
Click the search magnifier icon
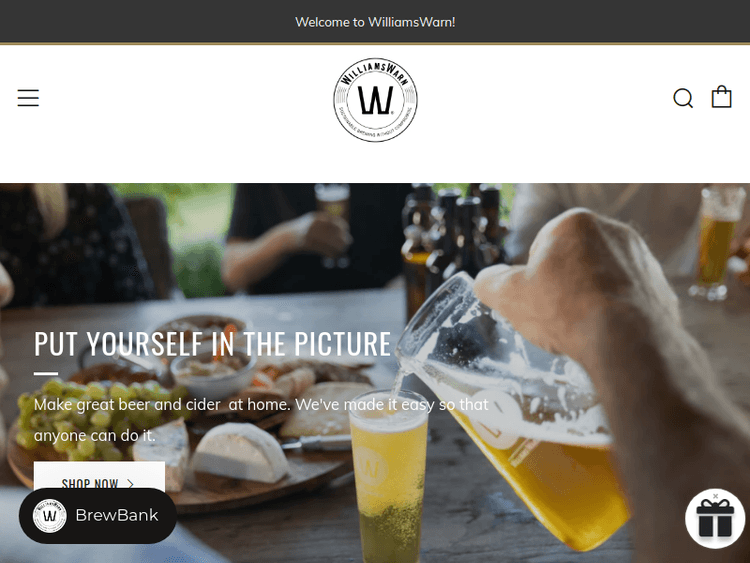tap(683, 98)
